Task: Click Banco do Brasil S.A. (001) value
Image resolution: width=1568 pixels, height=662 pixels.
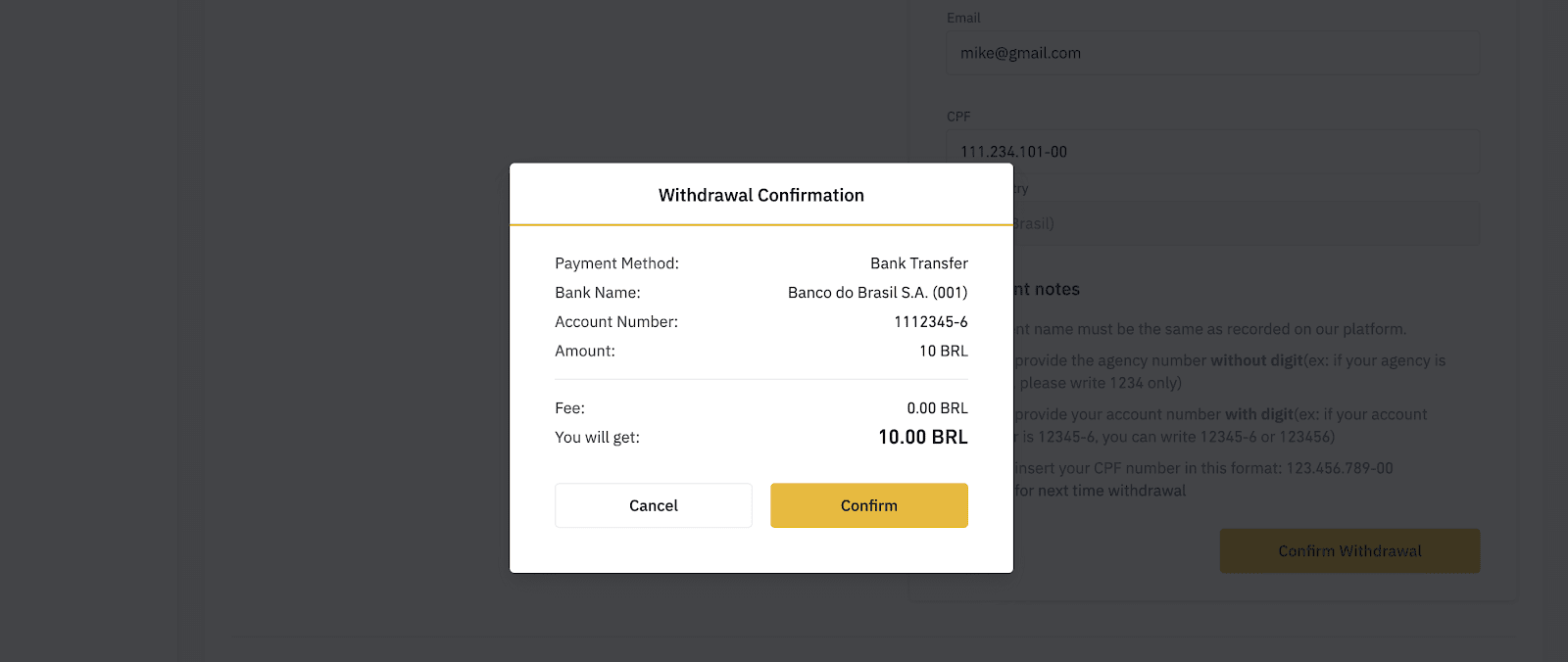Action: click(x=878, y=293)
